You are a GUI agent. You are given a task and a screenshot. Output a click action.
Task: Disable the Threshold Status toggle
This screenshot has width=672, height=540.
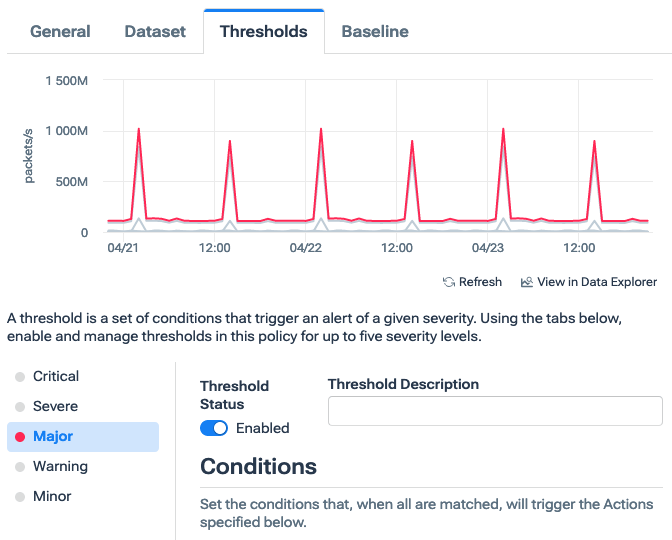[214, 428]
